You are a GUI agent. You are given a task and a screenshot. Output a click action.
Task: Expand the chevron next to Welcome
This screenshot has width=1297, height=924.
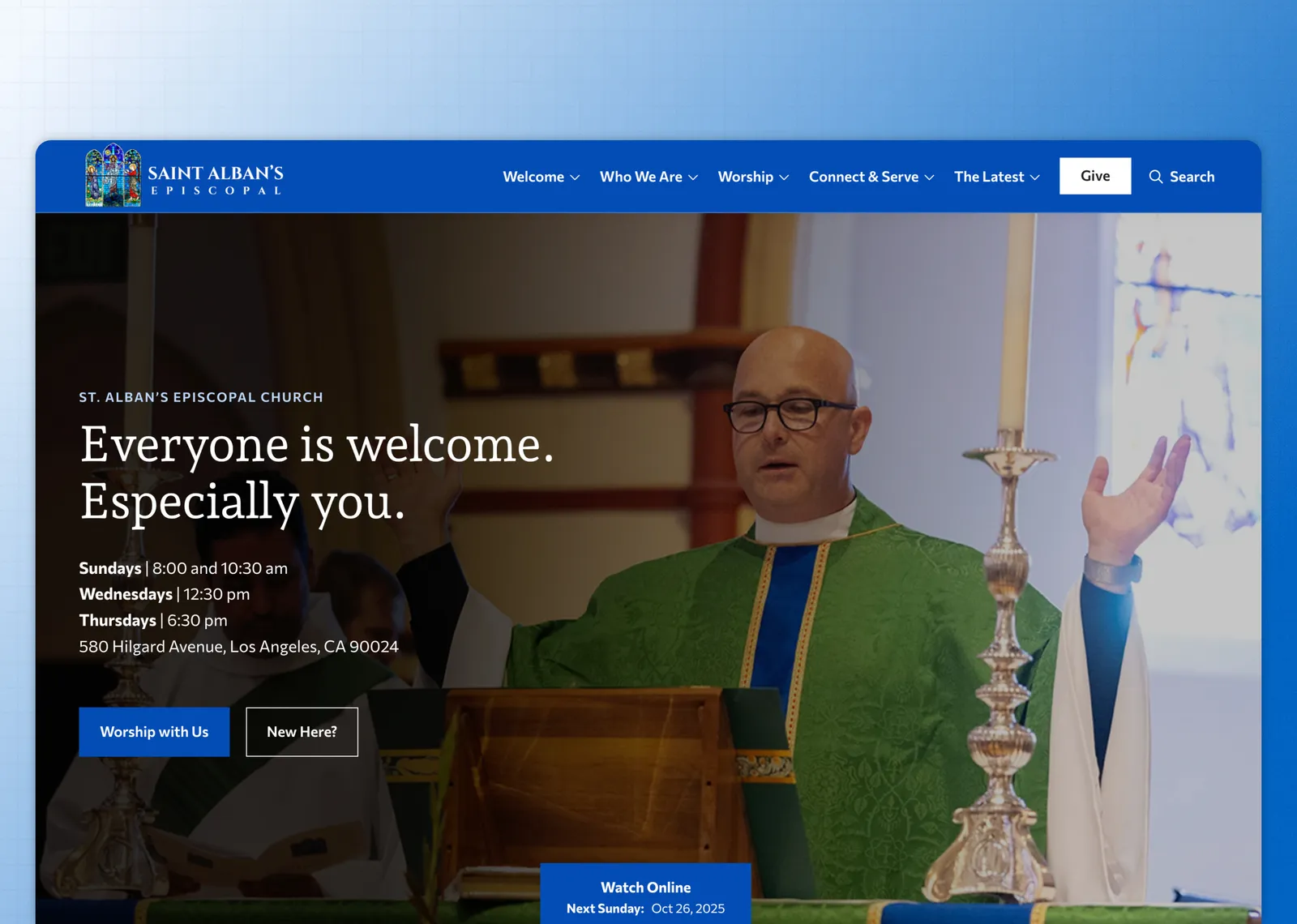coord(576,178)
